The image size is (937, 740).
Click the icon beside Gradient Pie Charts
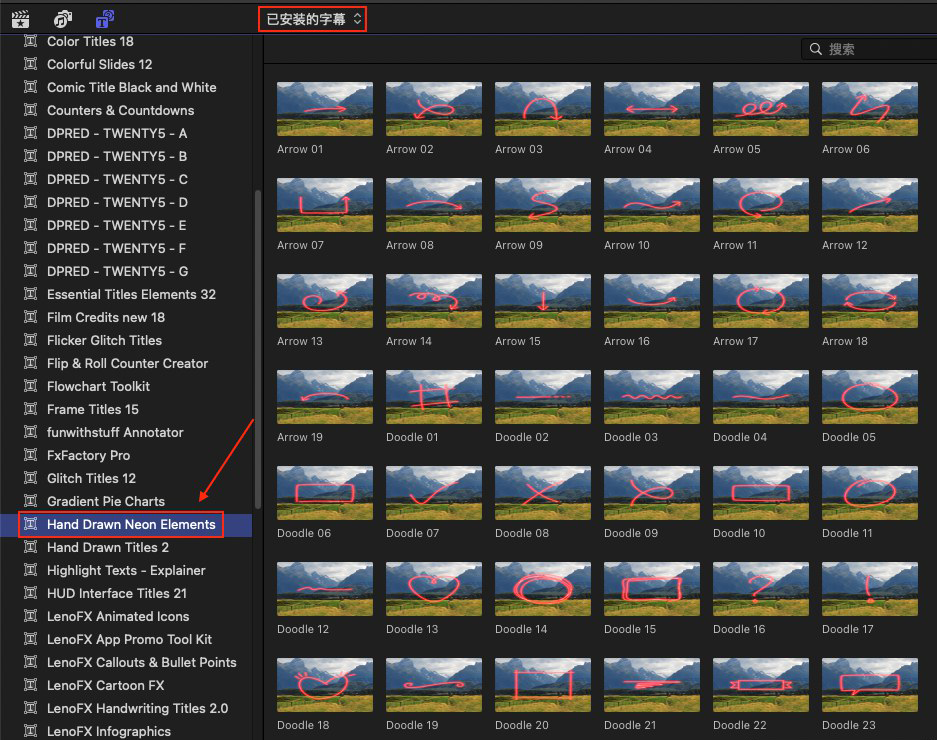(x=30, y=502)
